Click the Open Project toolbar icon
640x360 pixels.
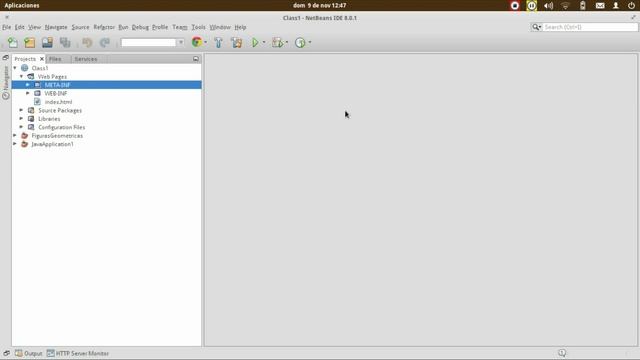(47, 42)
